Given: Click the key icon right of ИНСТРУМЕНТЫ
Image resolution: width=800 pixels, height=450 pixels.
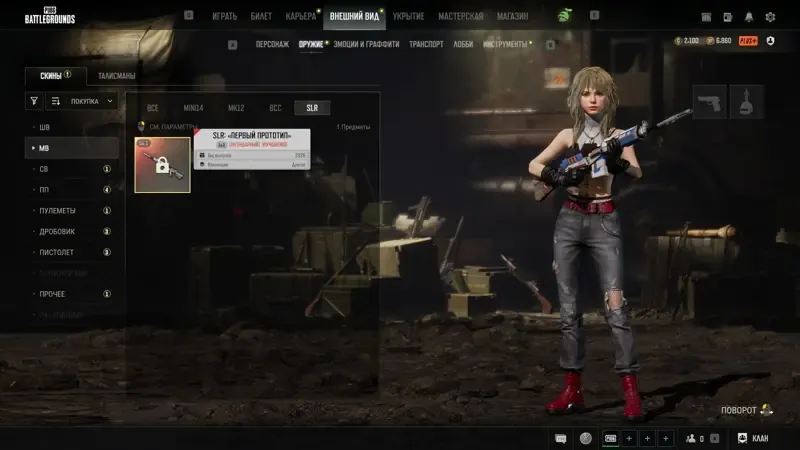Looking at the screenshot, I should tap(551, 45).
